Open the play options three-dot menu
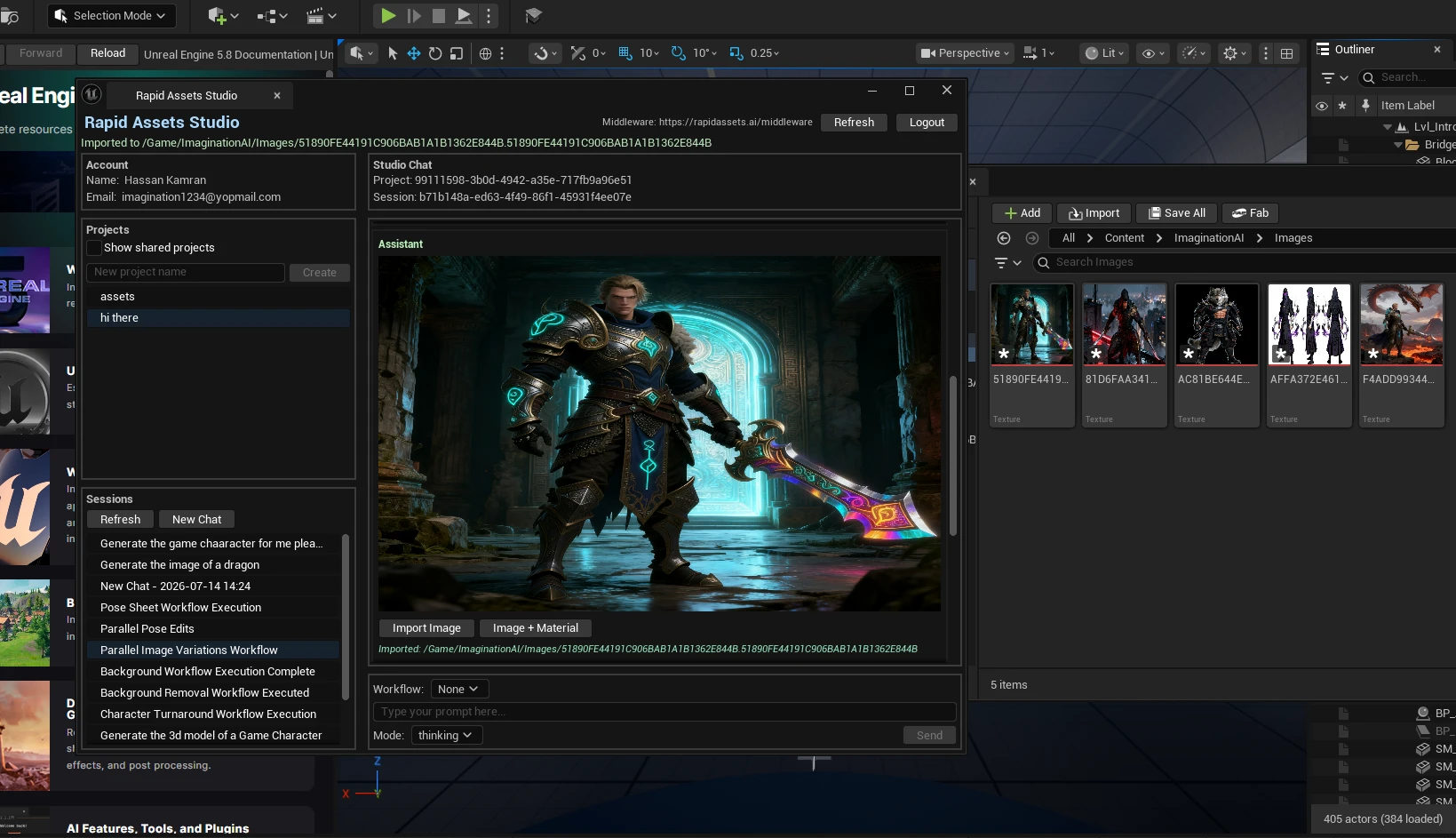This screenshot has height=838, width=1456. (x=489, y=15)
